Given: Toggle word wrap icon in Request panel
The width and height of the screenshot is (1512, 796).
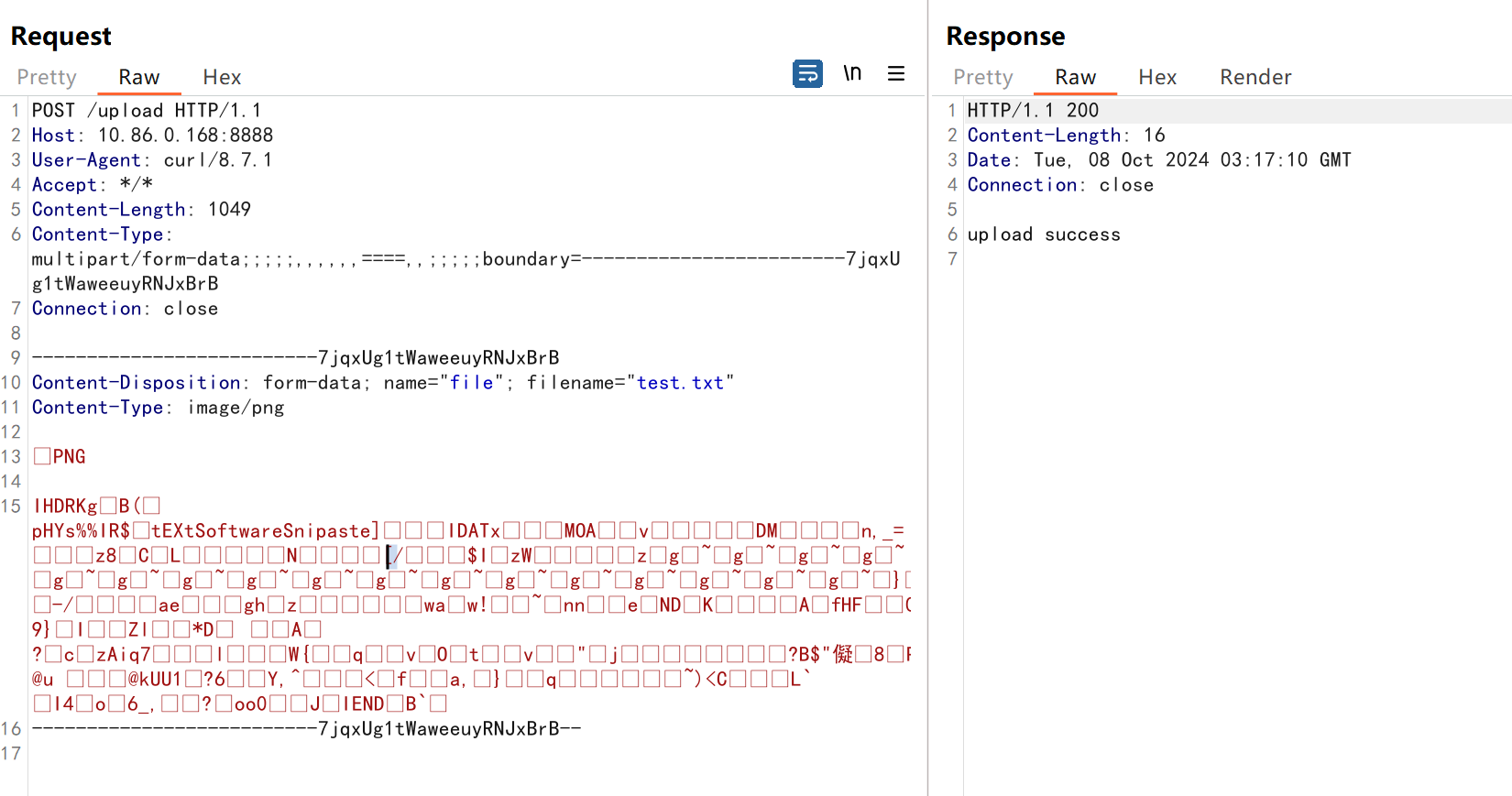Looking at the screenshot, I should click(x=807, y=73).
